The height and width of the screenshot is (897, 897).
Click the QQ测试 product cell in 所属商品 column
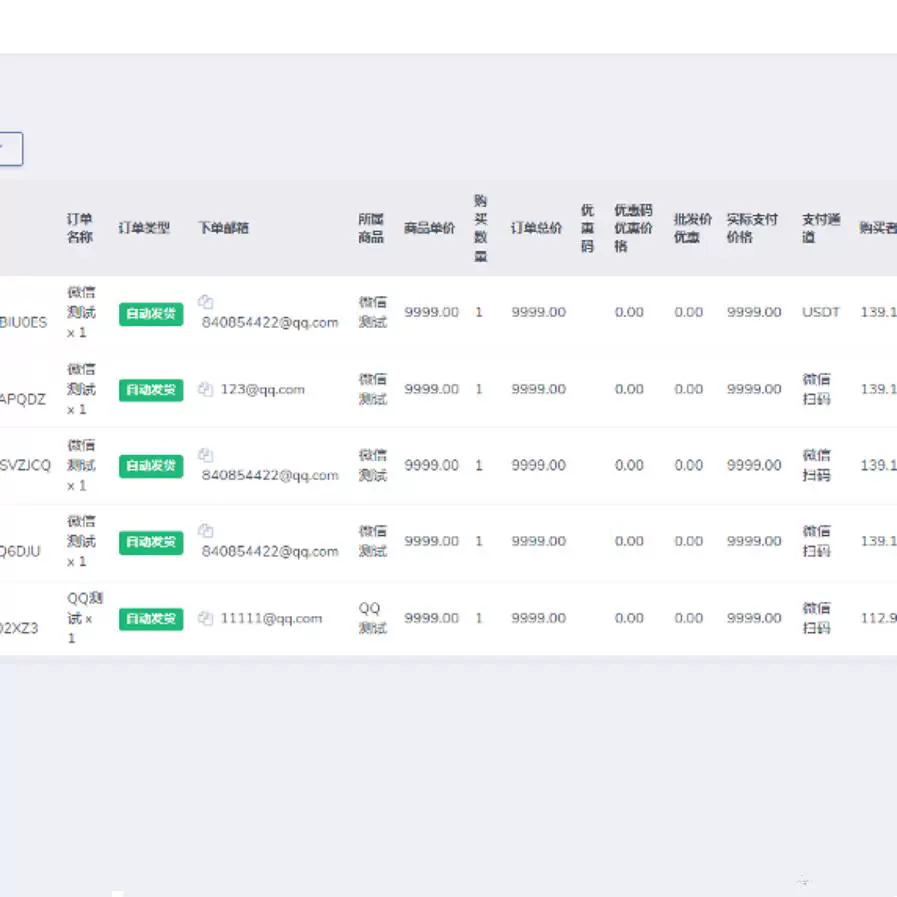[372, 618]
